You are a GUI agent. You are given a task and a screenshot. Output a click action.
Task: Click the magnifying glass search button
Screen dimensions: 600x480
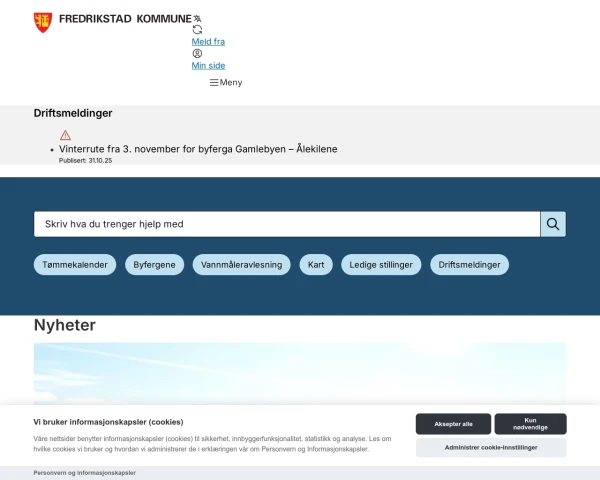[x=553, y=224]
